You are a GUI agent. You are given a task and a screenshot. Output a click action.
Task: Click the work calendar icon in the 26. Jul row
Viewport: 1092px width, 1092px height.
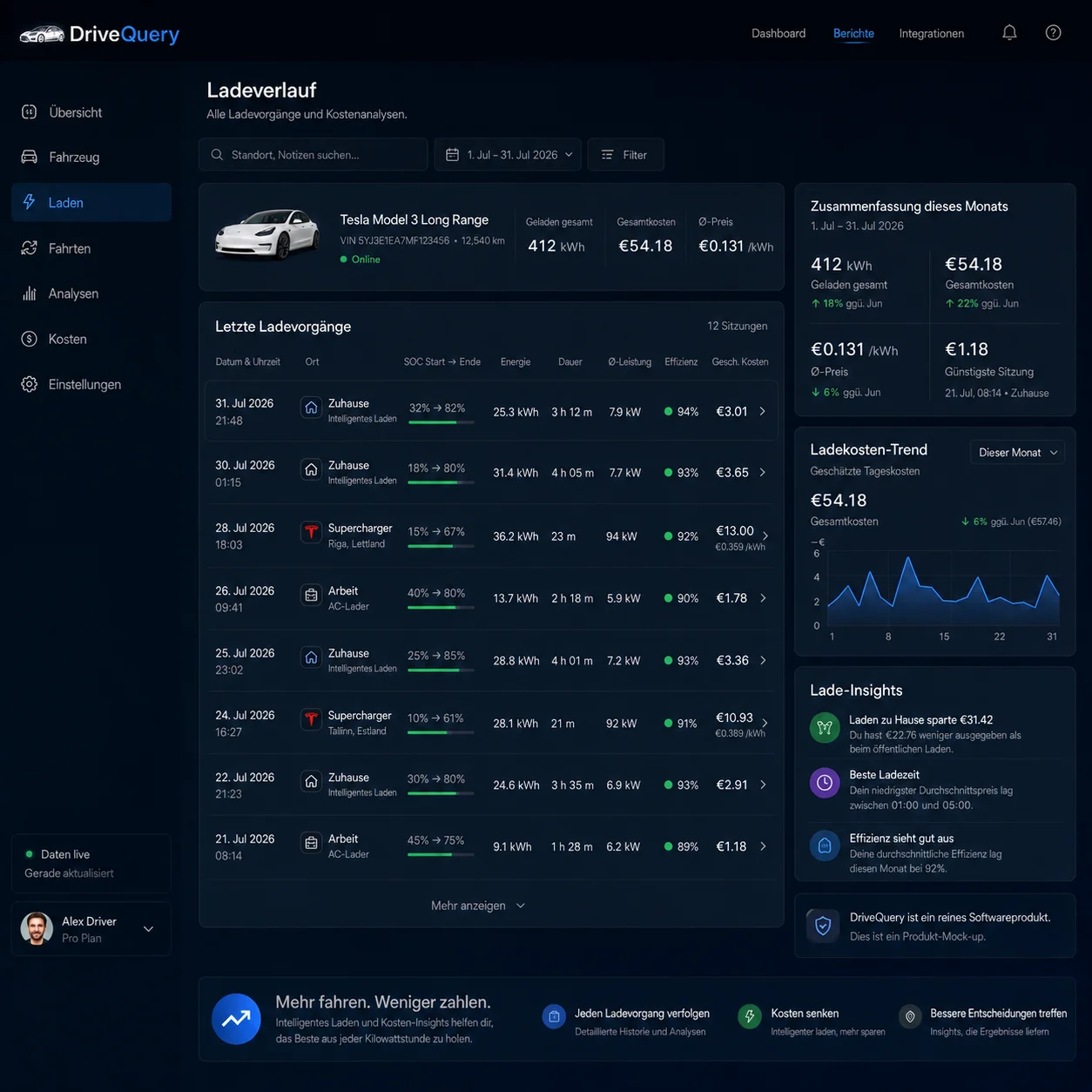click(x=311, y=595)
